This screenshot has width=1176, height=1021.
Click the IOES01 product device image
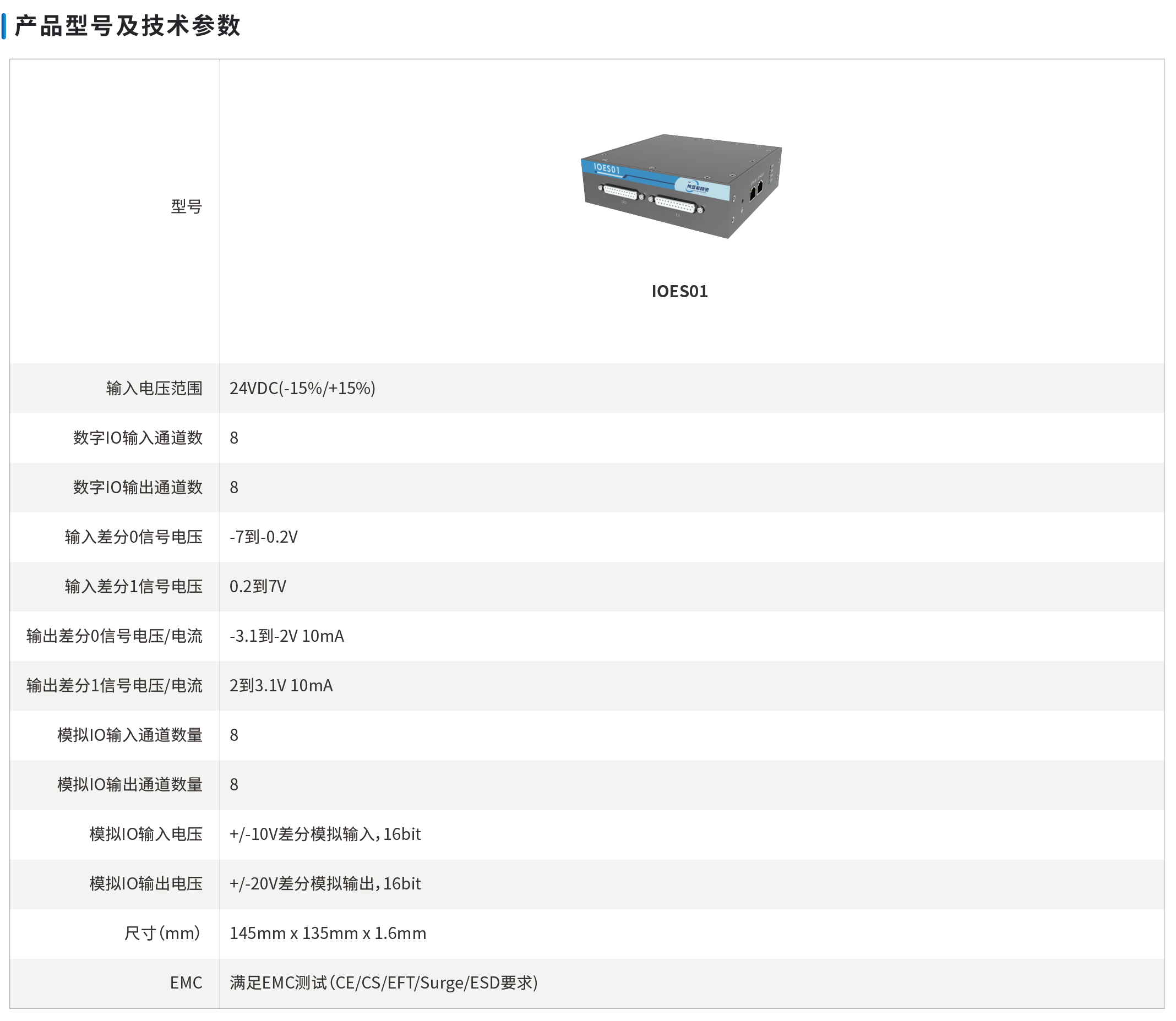click(681, 186)
